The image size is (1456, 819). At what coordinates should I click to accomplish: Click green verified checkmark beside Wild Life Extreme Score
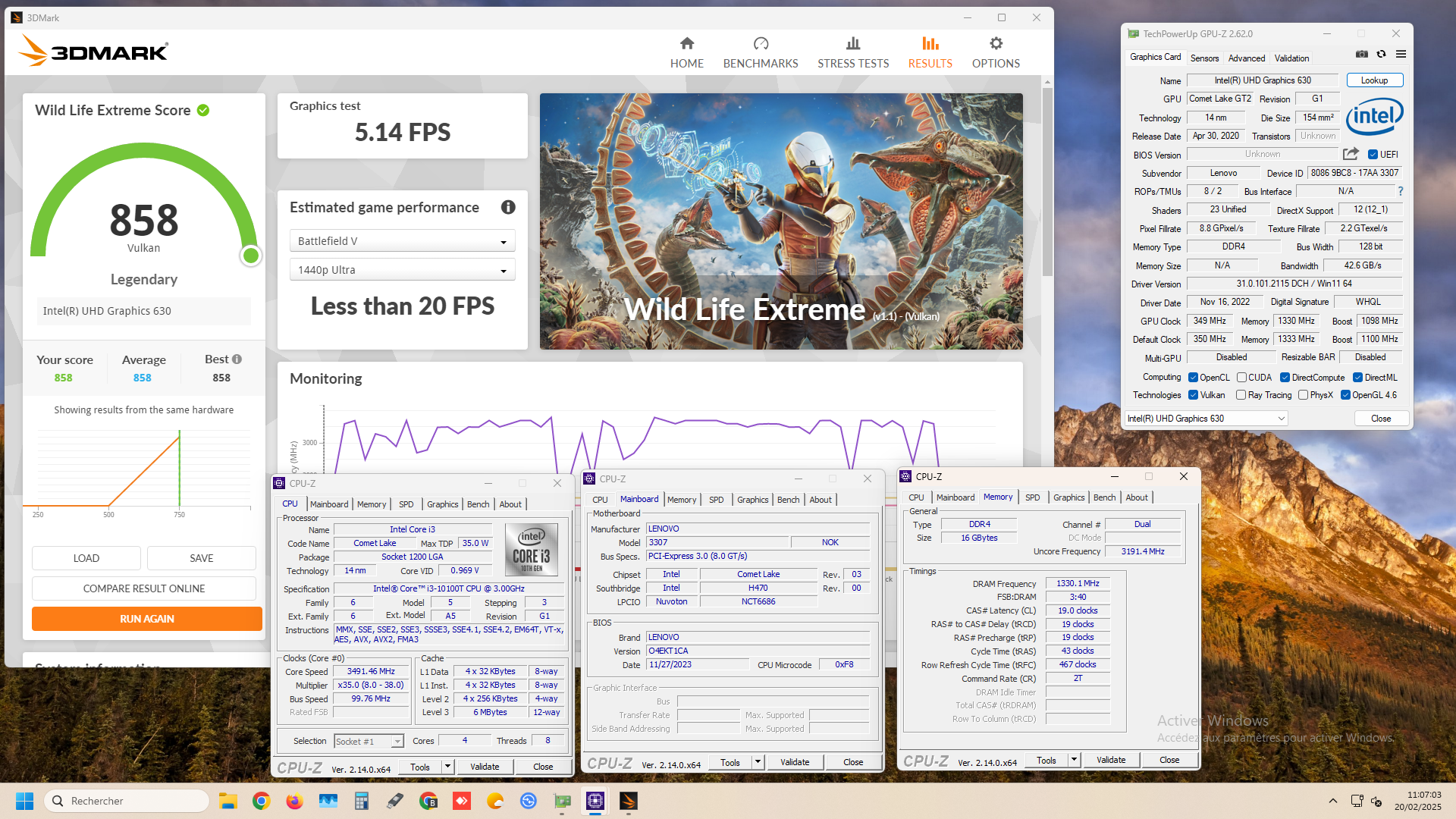203,110
